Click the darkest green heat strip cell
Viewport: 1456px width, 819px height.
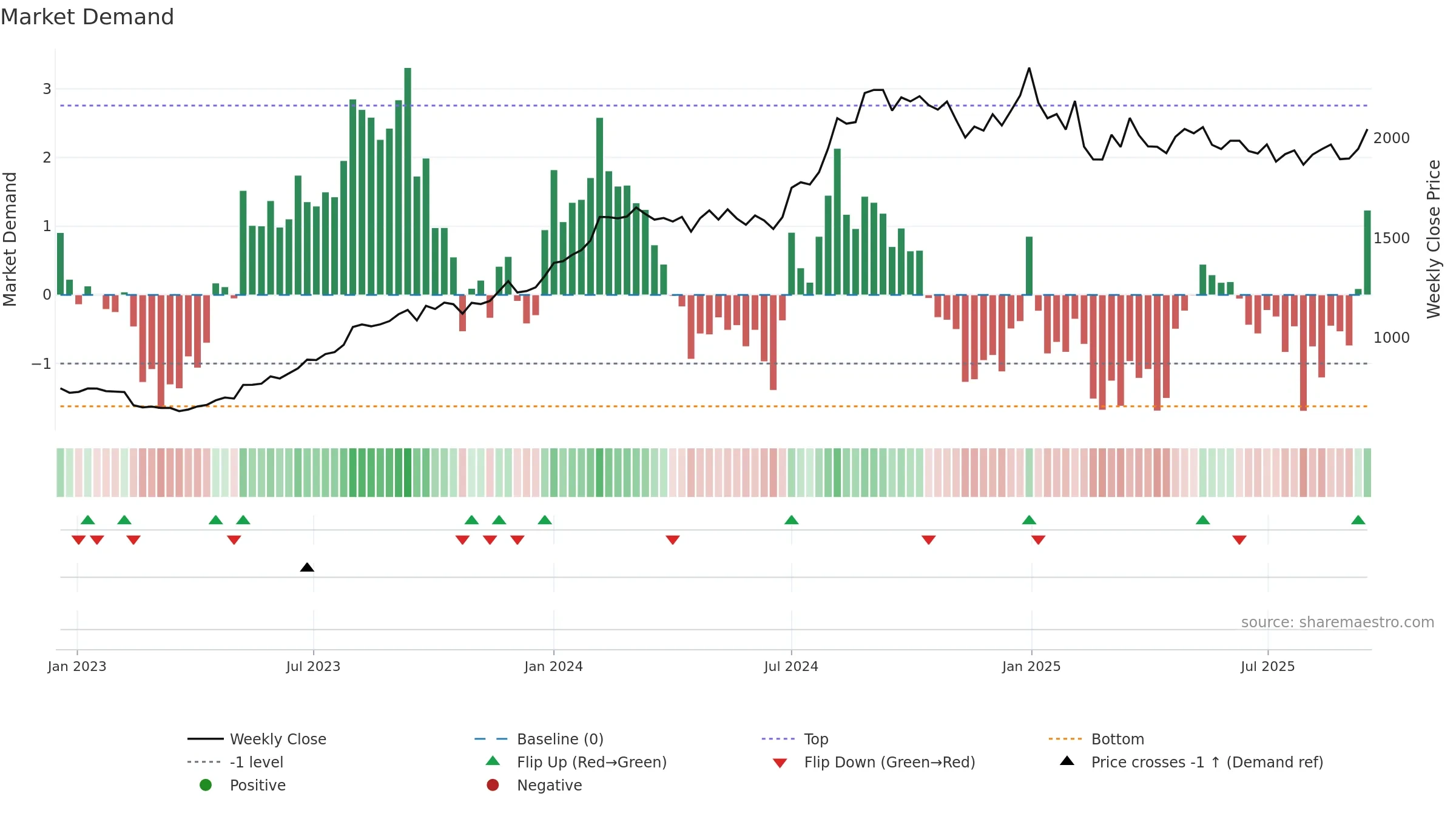[408, 473]
